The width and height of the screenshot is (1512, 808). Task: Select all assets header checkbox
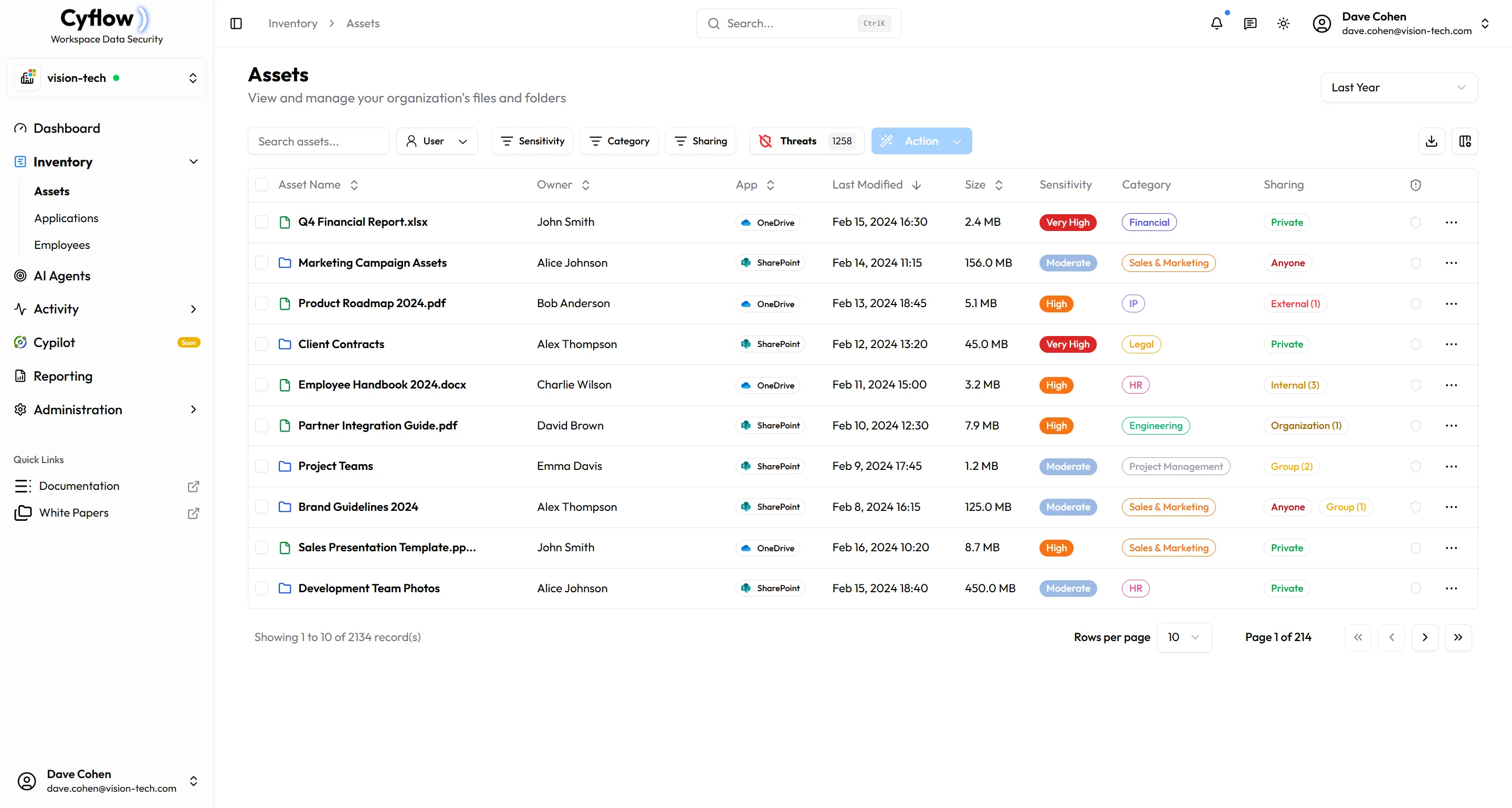pos(262,185)
